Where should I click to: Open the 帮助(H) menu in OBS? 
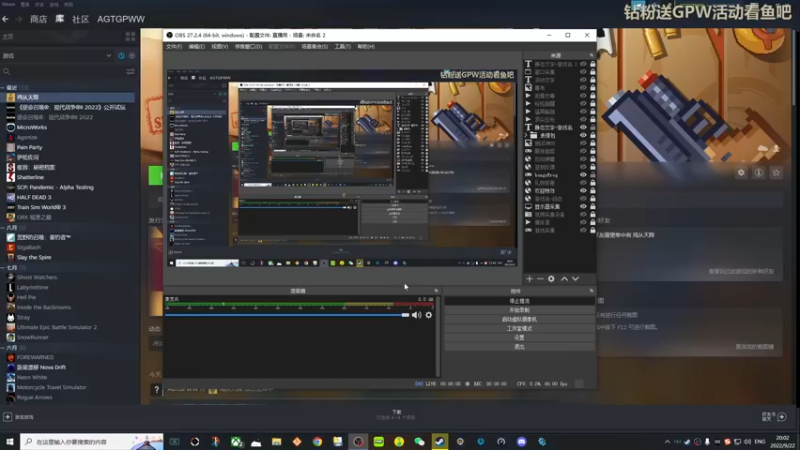pyautogui.click(x=366, y=46)
